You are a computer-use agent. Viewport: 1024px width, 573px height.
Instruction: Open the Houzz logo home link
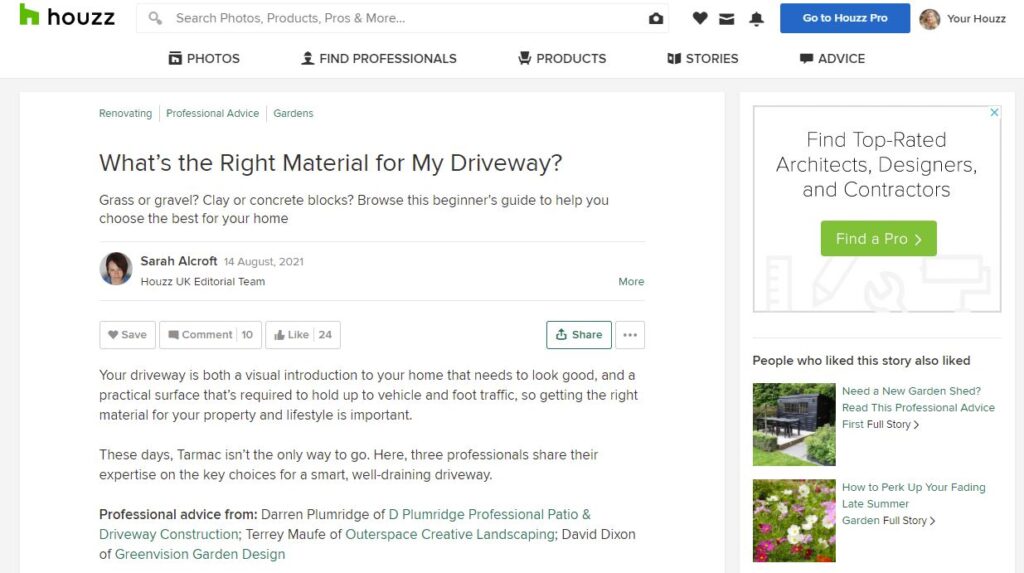[x=67, y=16]
